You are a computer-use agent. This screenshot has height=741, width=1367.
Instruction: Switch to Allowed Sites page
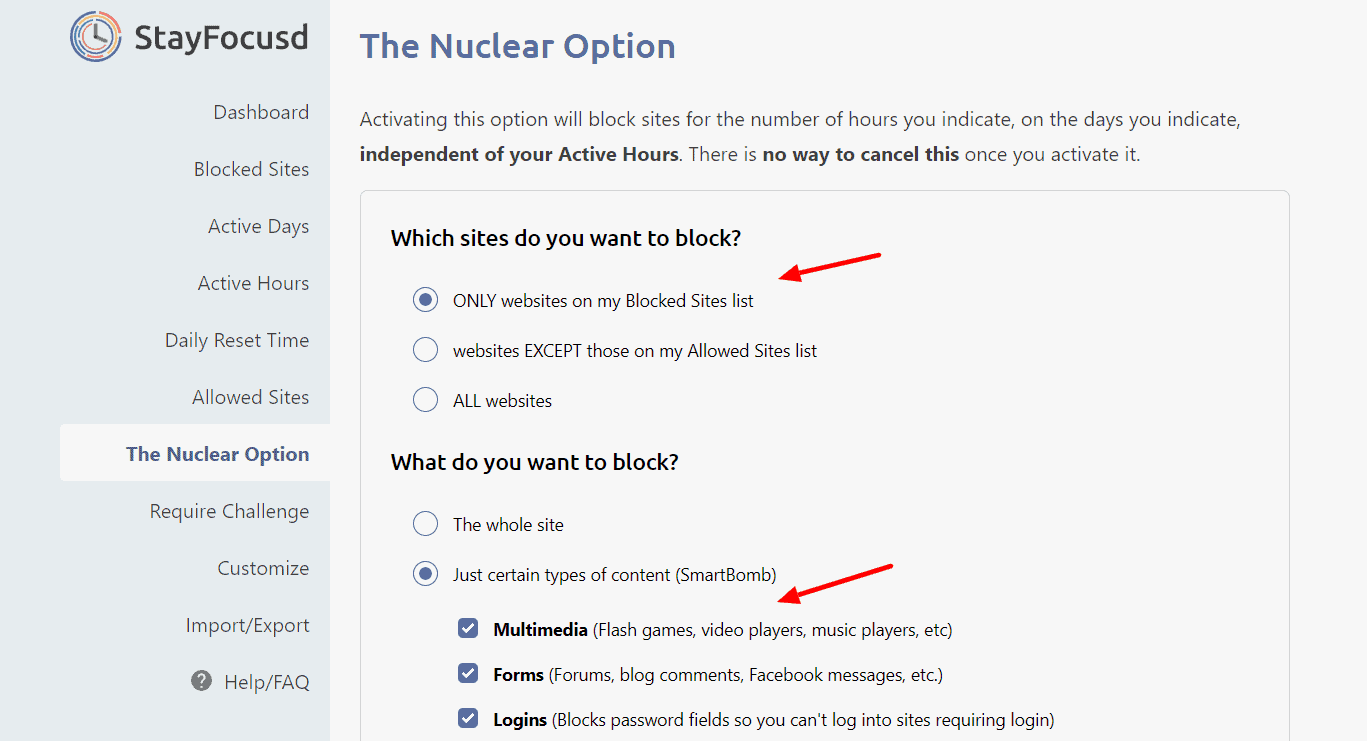250,397
